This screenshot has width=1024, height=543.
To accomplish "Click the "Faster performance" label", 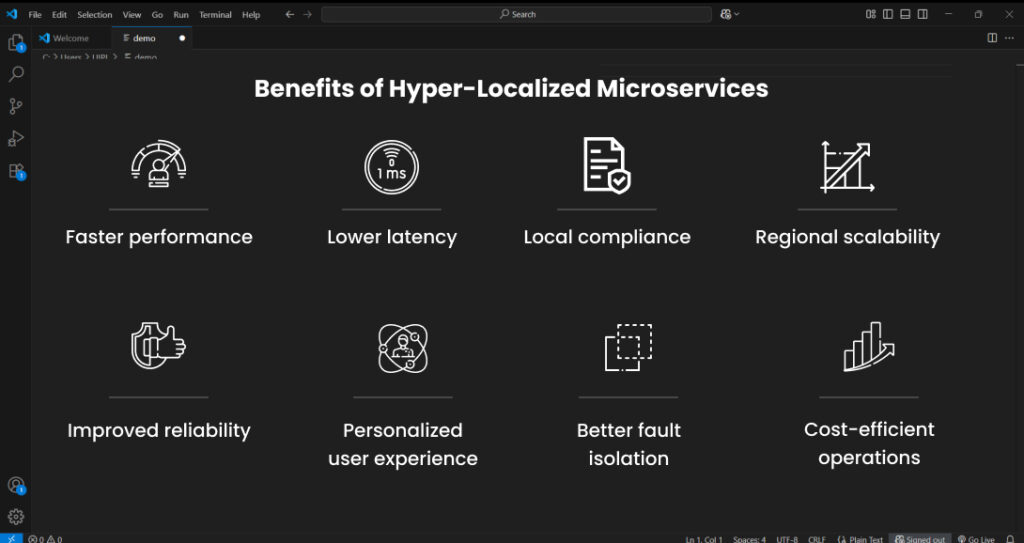I will pyautogui.click(x=159, y=237).
